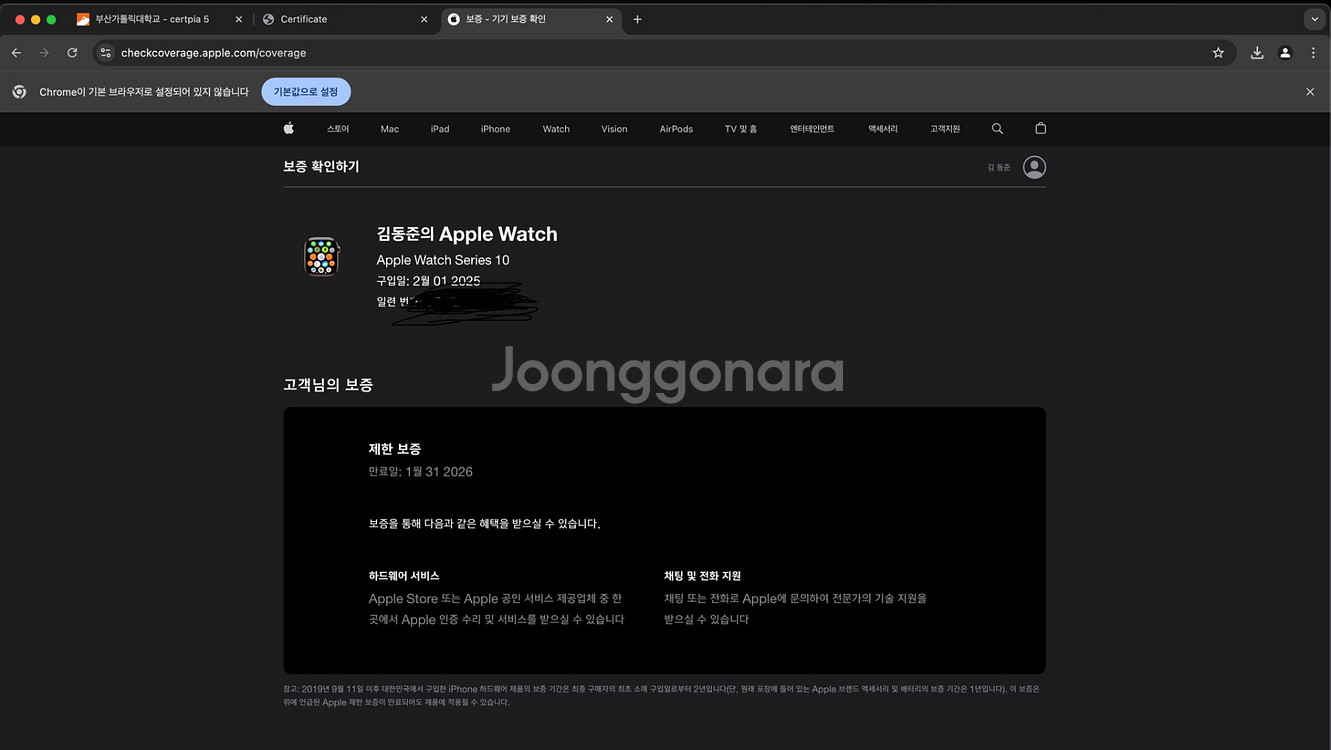
Task: Open the Mac menu item
Action: 390,129
